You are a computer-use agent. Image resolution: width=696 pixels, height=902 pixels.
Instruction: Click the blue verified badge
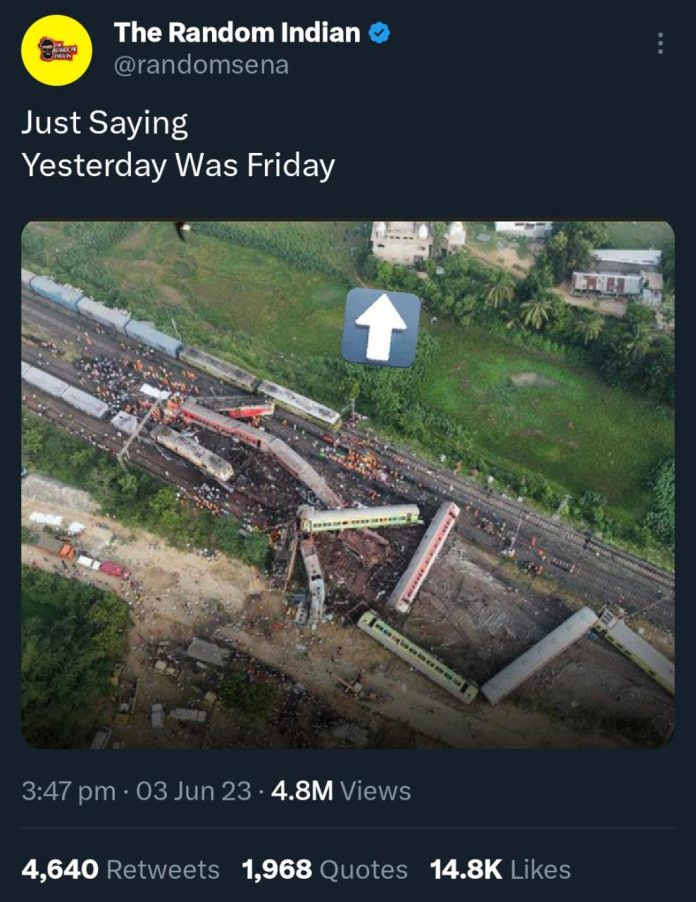coord(379,33)
